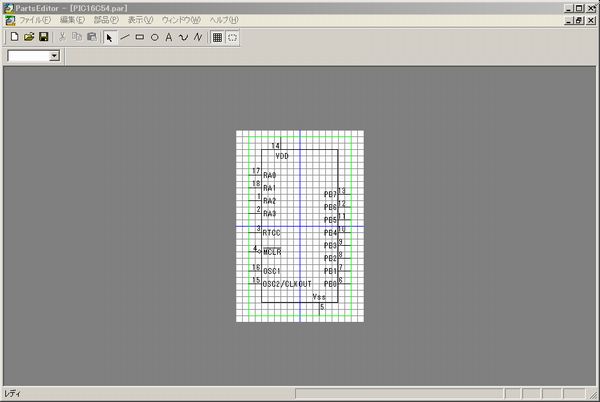Click the RA0 pin label
600x402 pixels.
pyautogui.click(x=269, y=175)
